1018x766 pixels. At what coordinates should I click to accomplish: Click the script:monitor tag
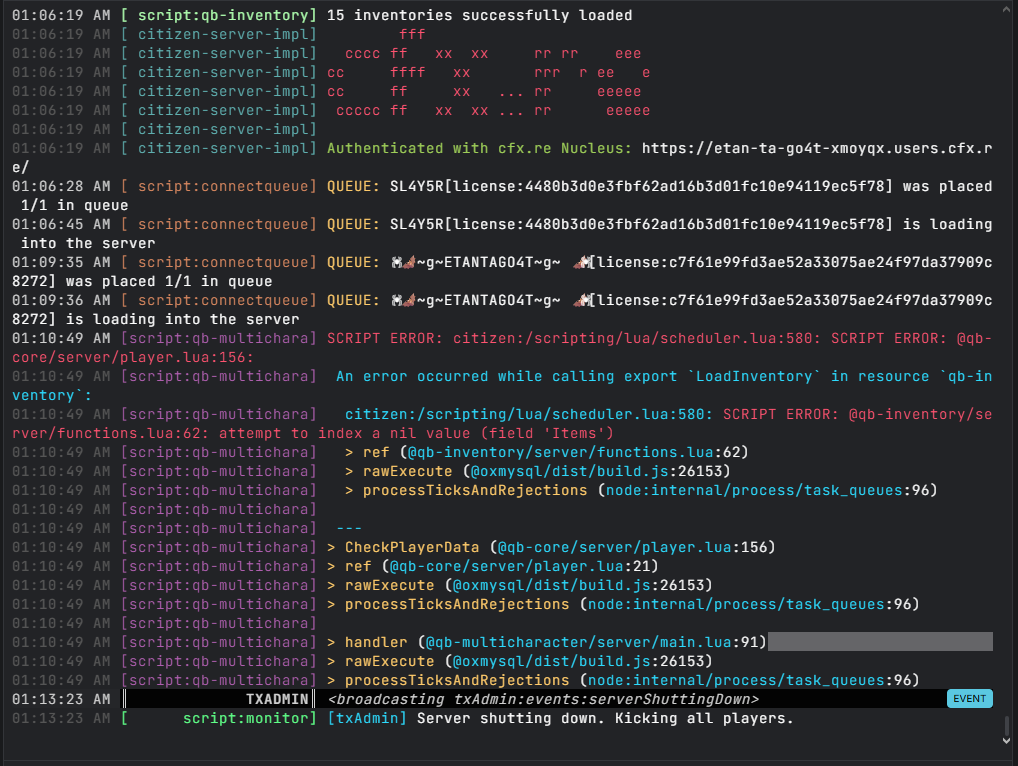click(218, 718)
